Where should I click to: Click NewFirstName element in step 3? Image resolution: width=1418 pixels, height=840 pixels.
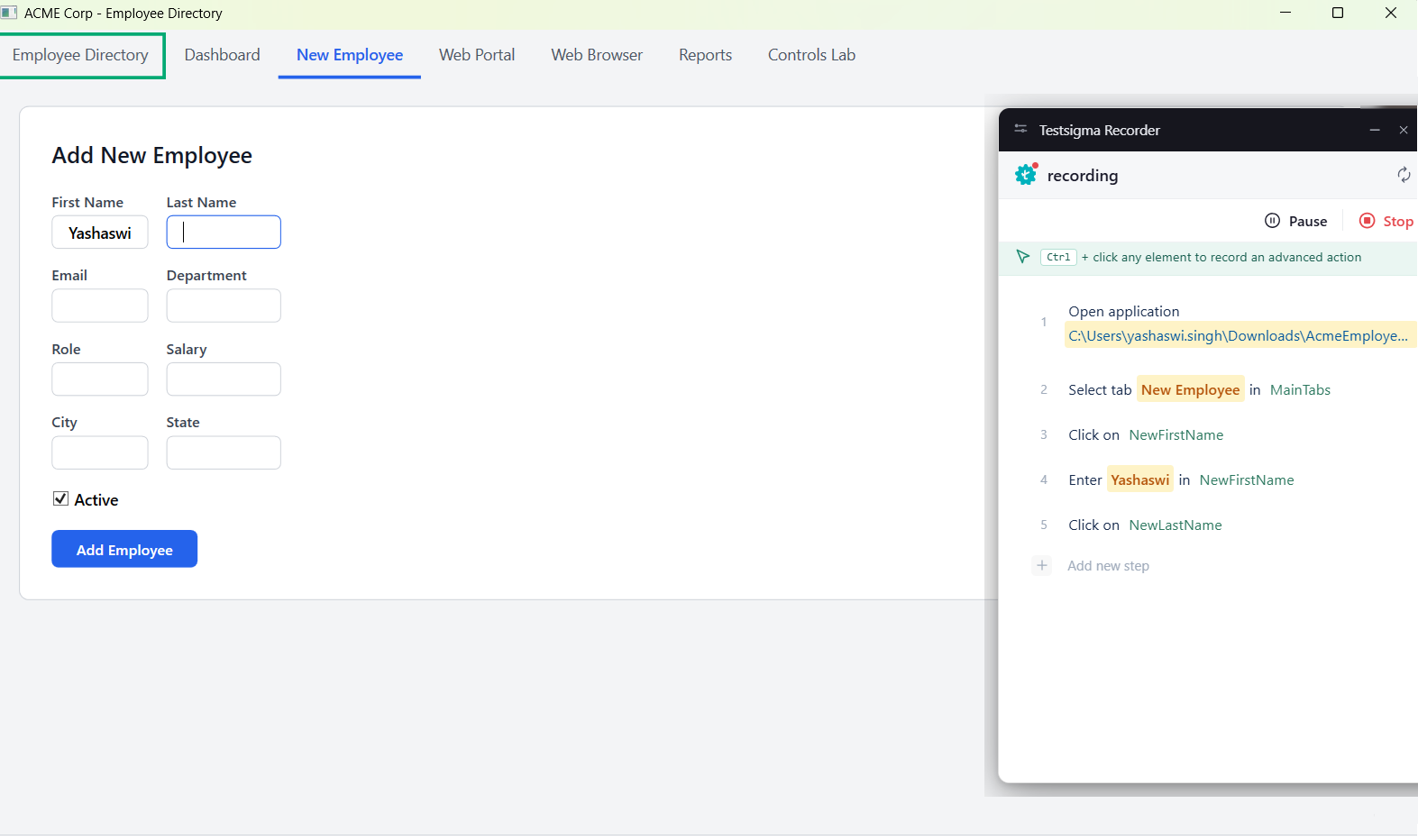1176,434
